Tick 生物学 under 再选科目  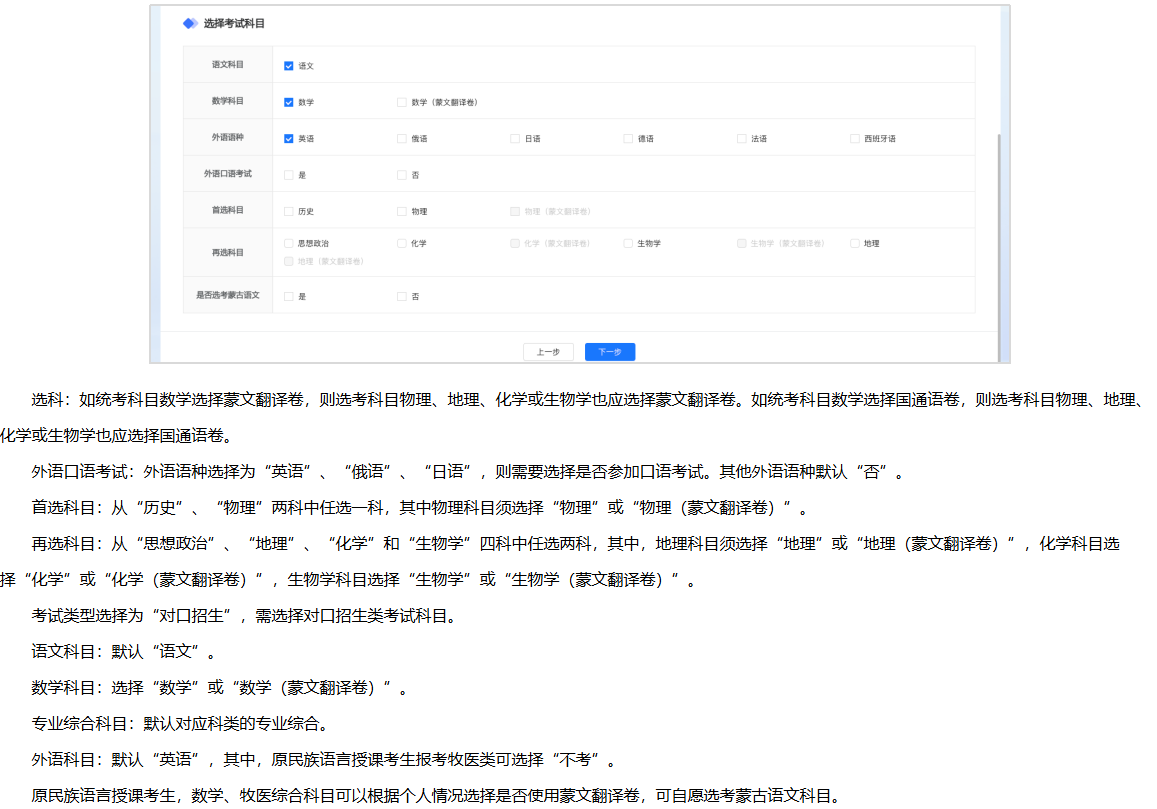click(628, 243)
